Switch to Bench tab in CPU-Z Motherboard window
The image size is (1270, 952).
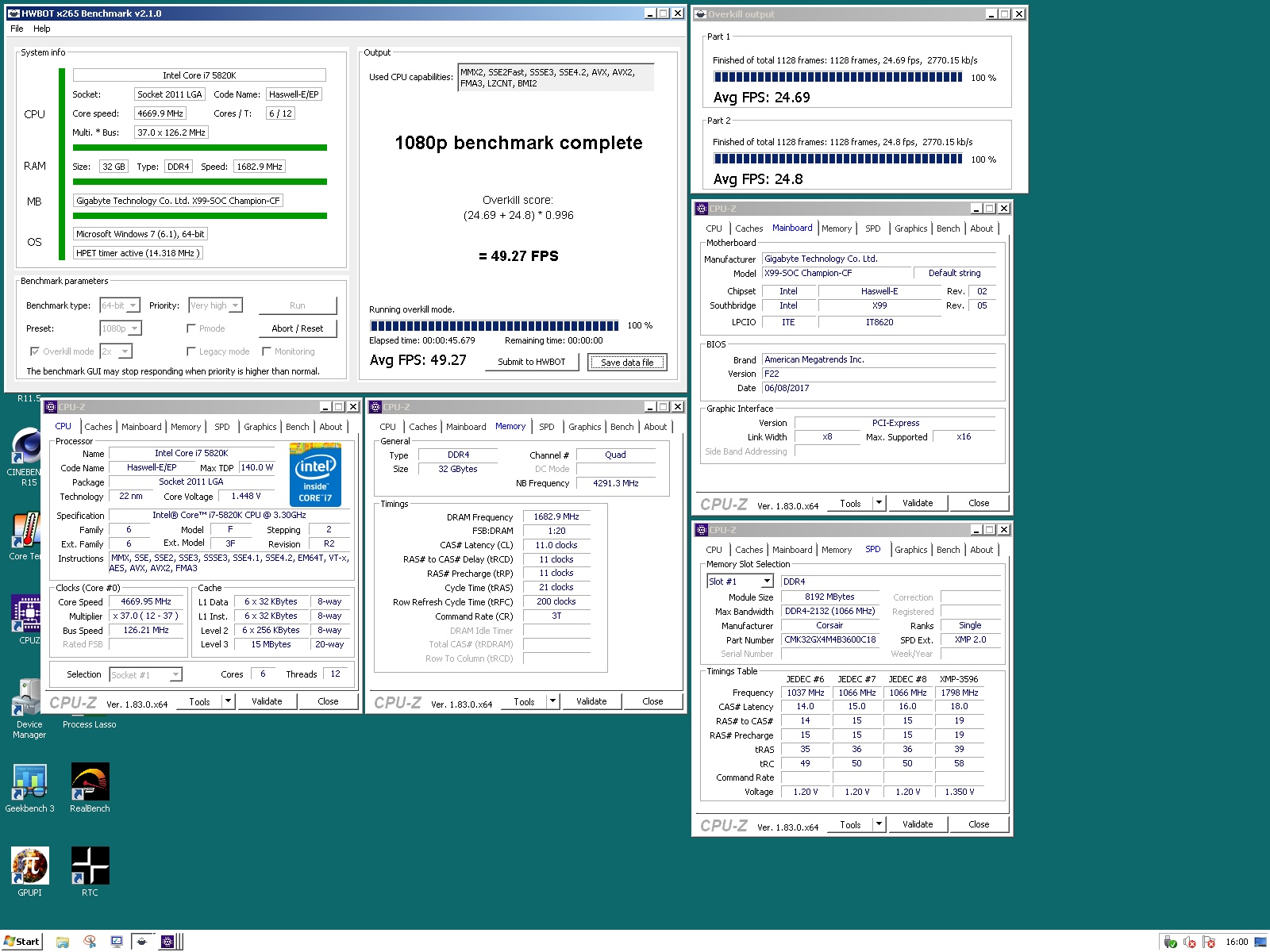[x=949, y=228]
